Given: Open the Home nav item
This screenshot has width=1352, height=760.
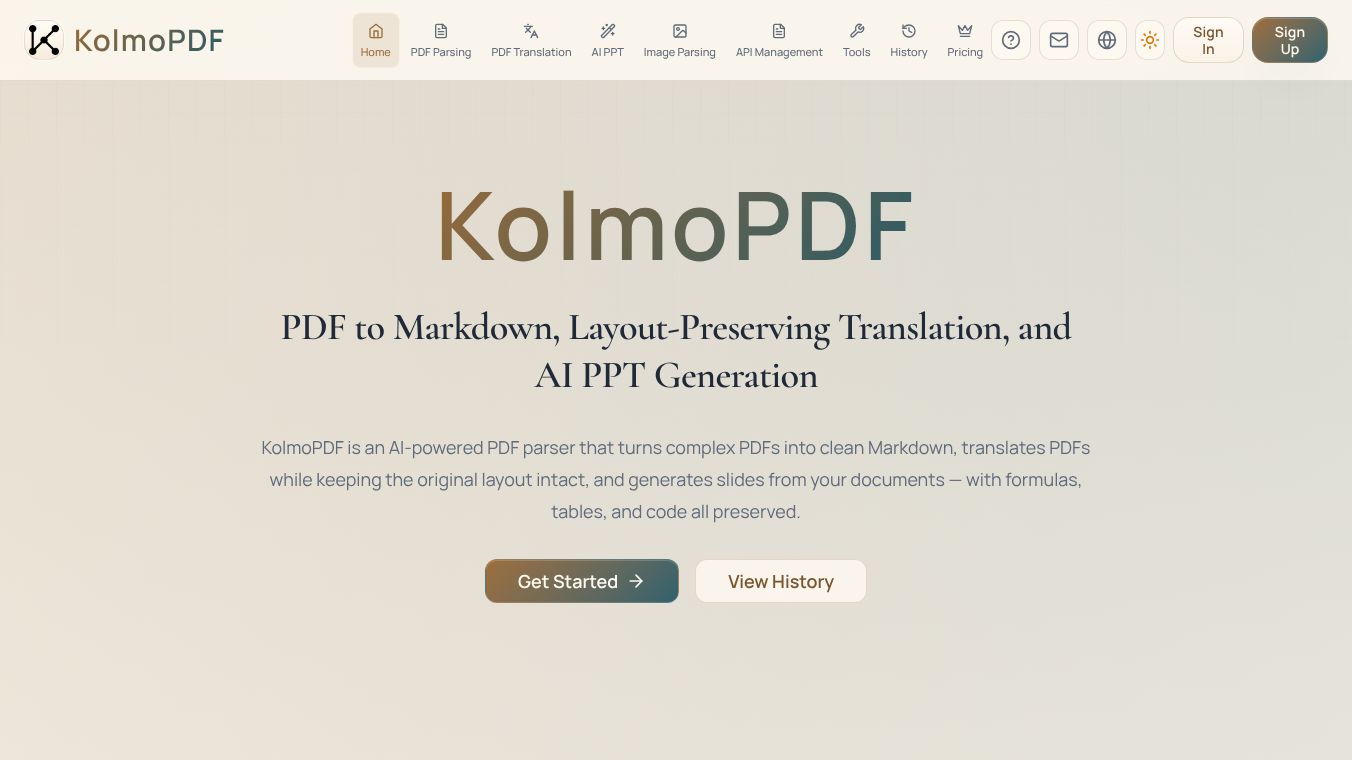Looking at the screenshot, I should (x=376, y=40).
